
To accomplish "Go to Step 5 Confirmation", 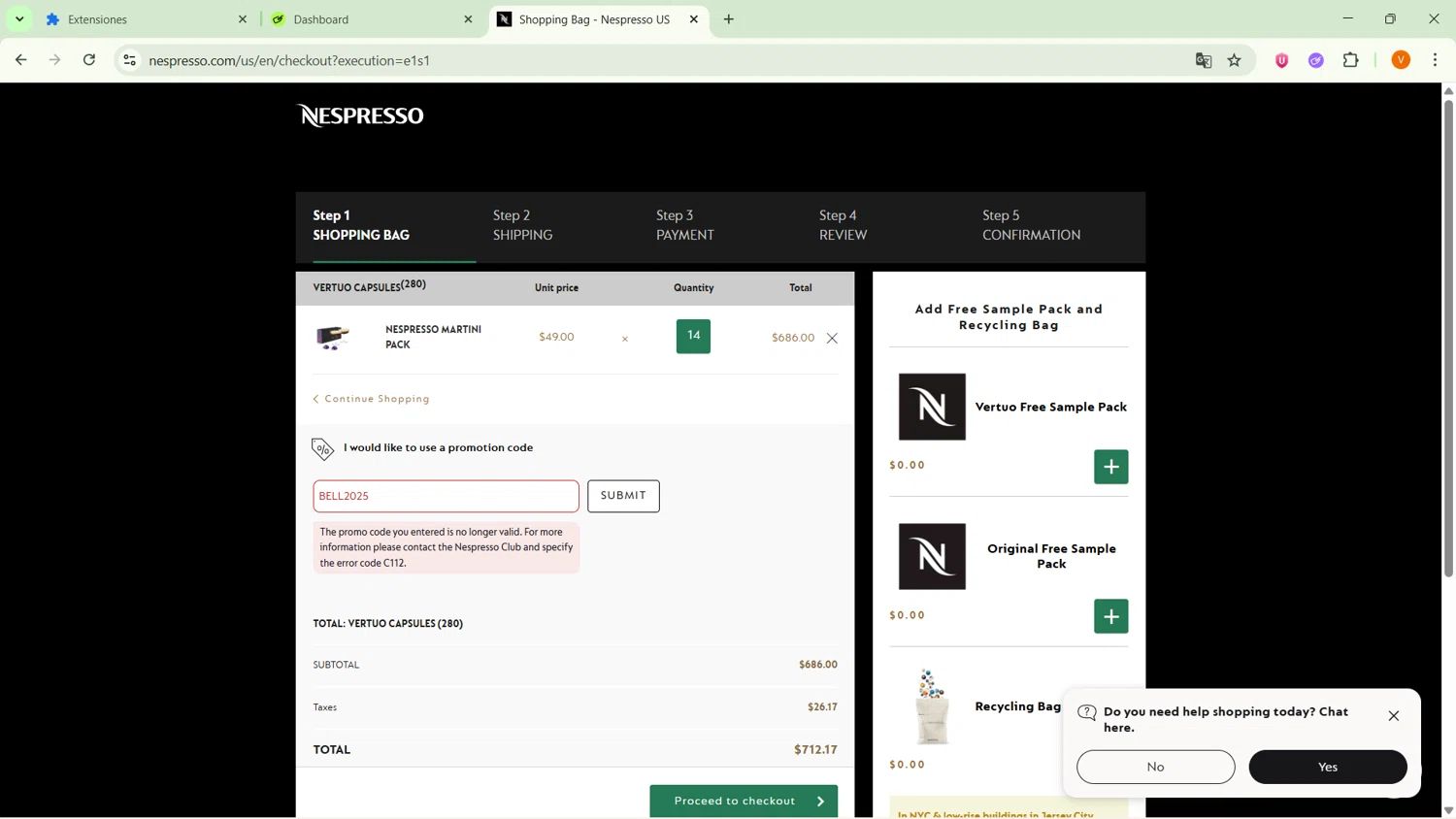I will click(1031, 225).
